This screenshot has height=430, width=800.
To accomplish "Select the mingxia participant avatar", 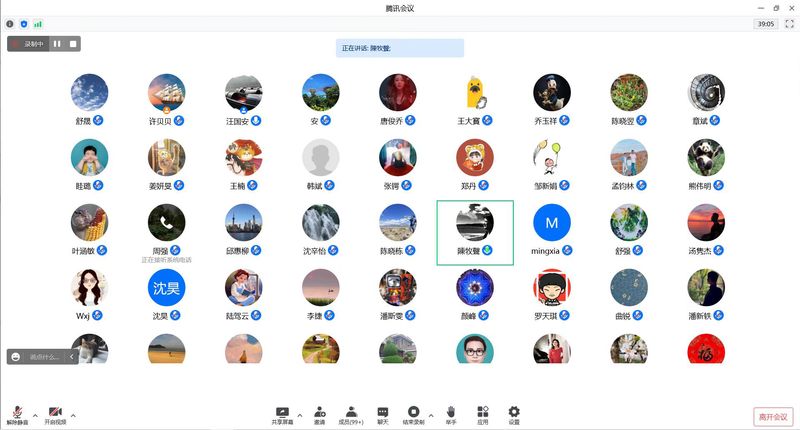I will tap(552, 223).
